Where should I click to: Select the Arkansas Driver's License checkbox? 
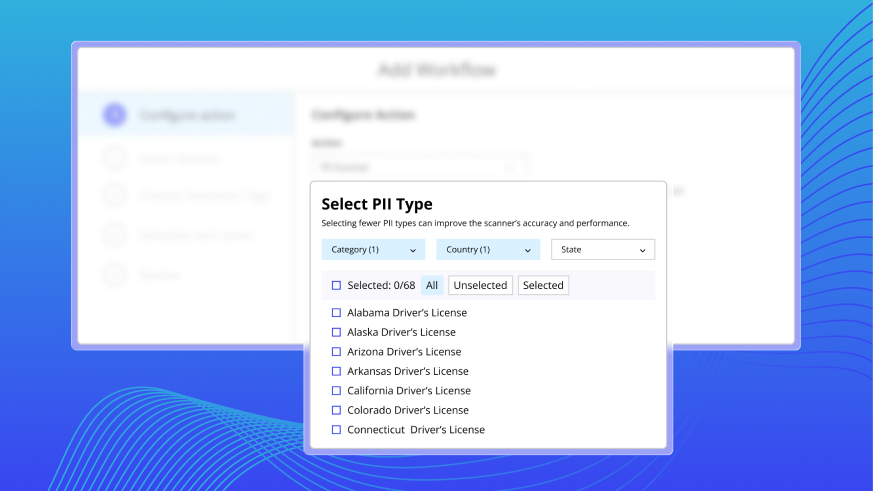point(336,371)
